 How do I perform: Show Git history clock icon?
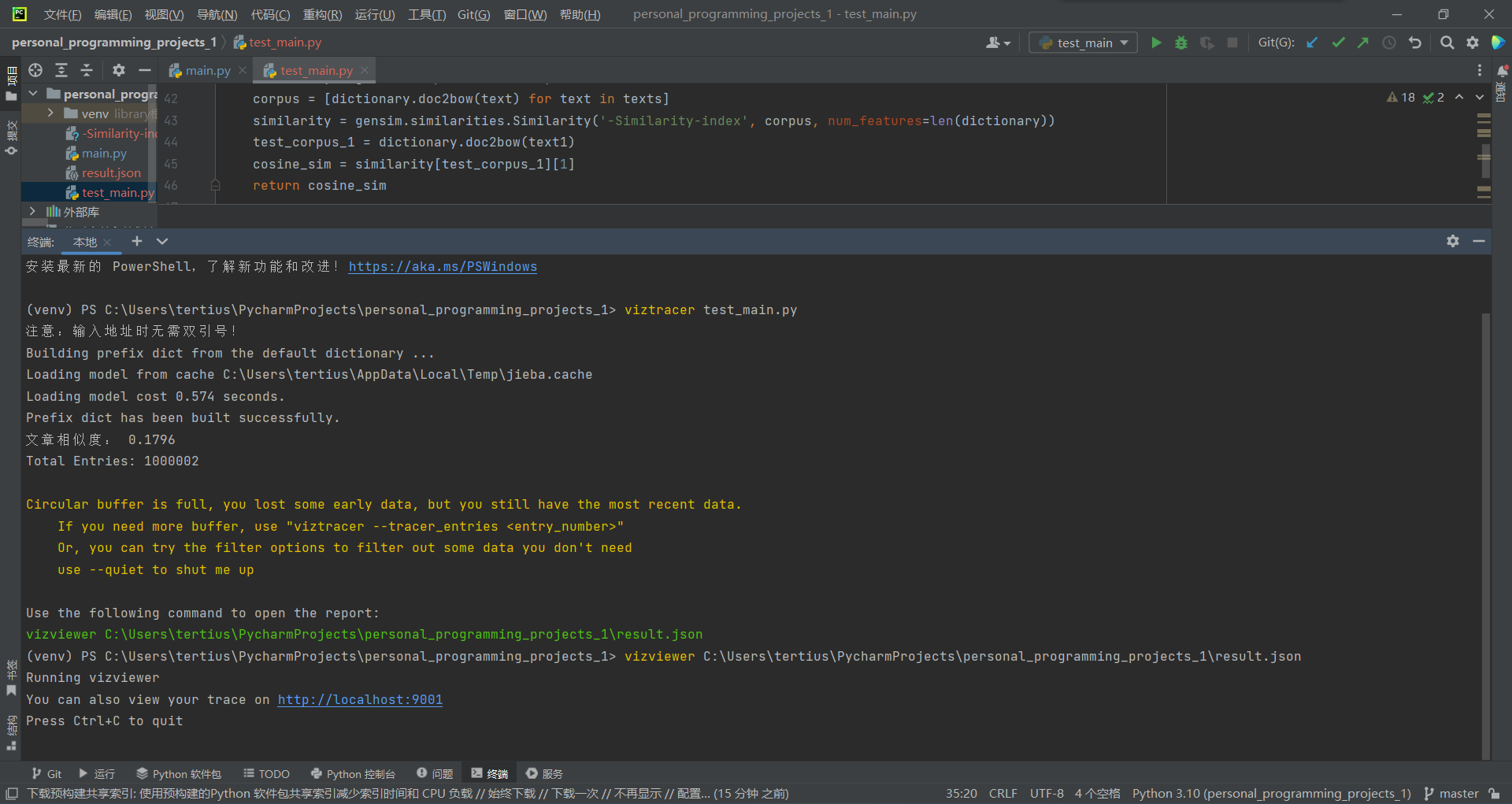click(x=1389, y=43)
